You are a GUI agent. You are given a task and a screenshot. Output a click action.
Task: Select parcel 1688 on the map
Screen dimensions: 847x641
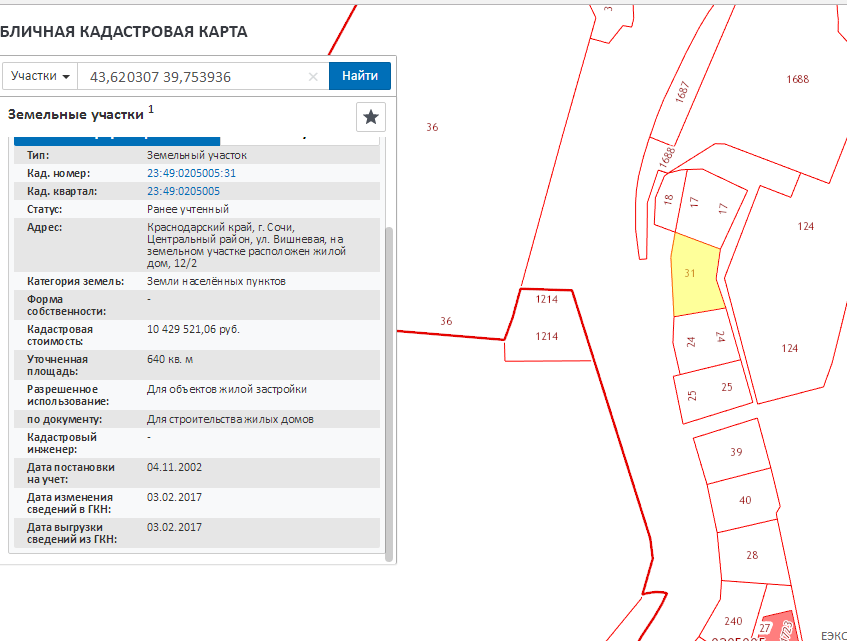[x=797, y=80]
